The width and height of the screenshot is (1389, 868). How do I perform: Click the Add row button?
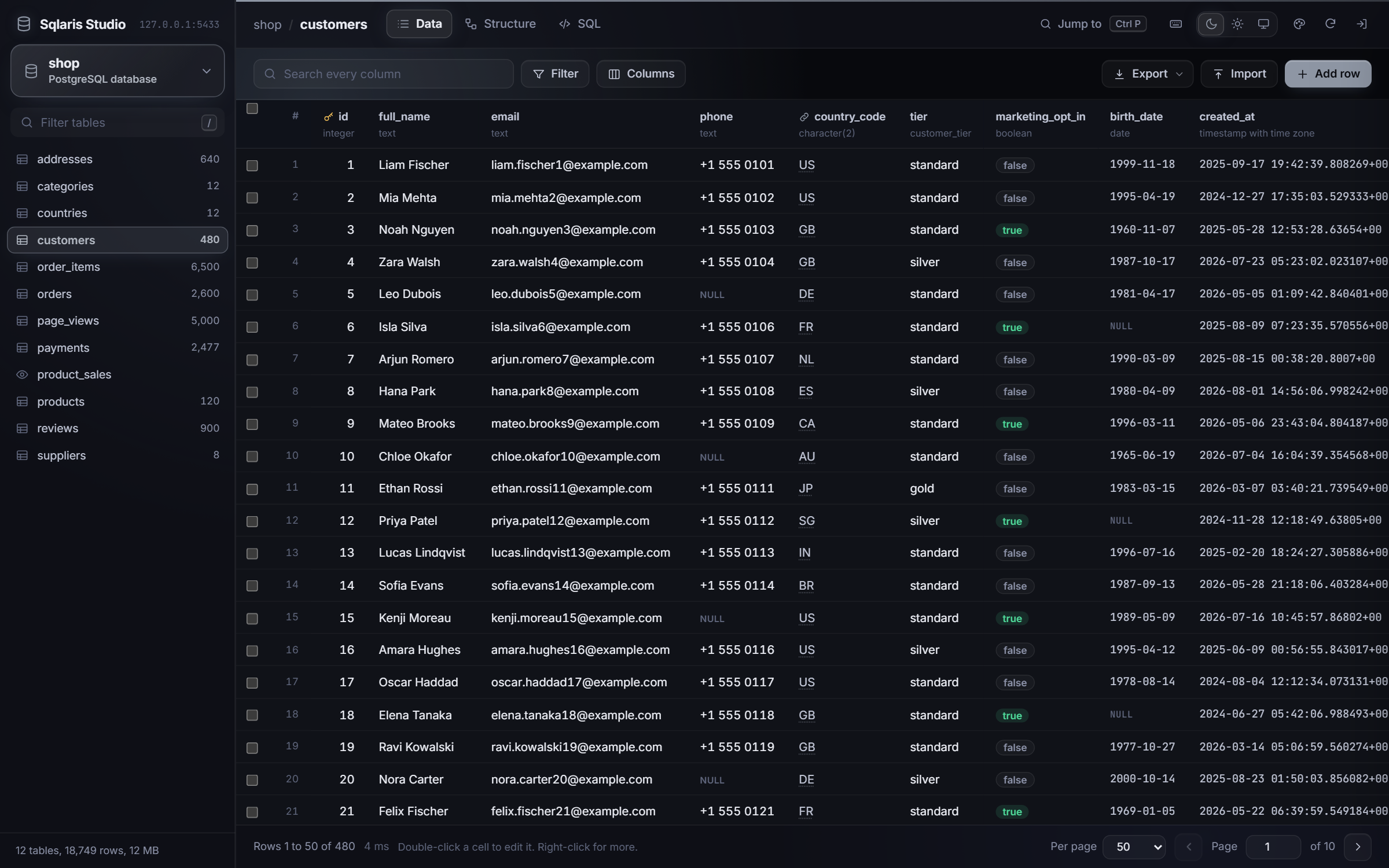tap(1328, 73)
